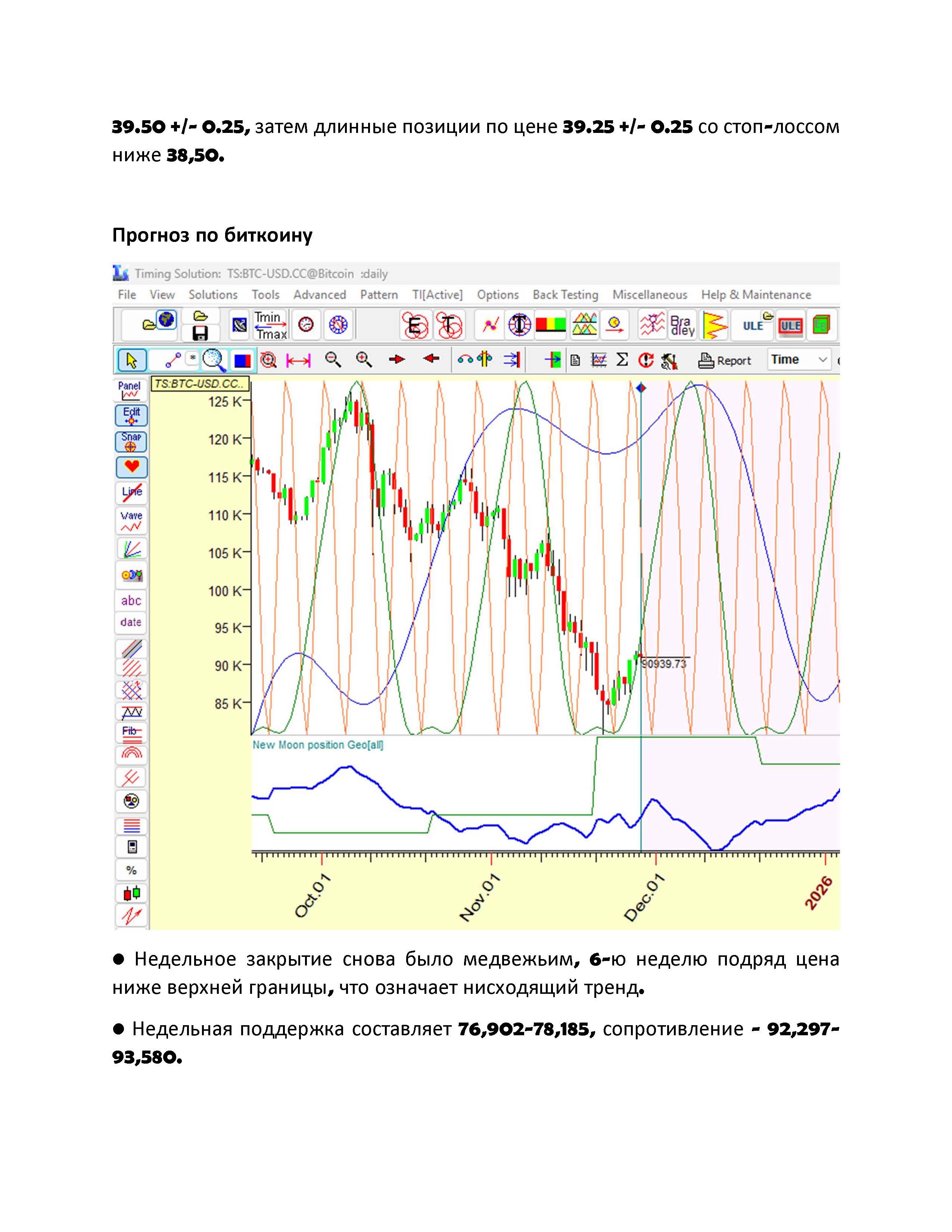This screenshot has height=1232, width=952.
Task: Open the Solutions menu
Action: pos(213,295)
